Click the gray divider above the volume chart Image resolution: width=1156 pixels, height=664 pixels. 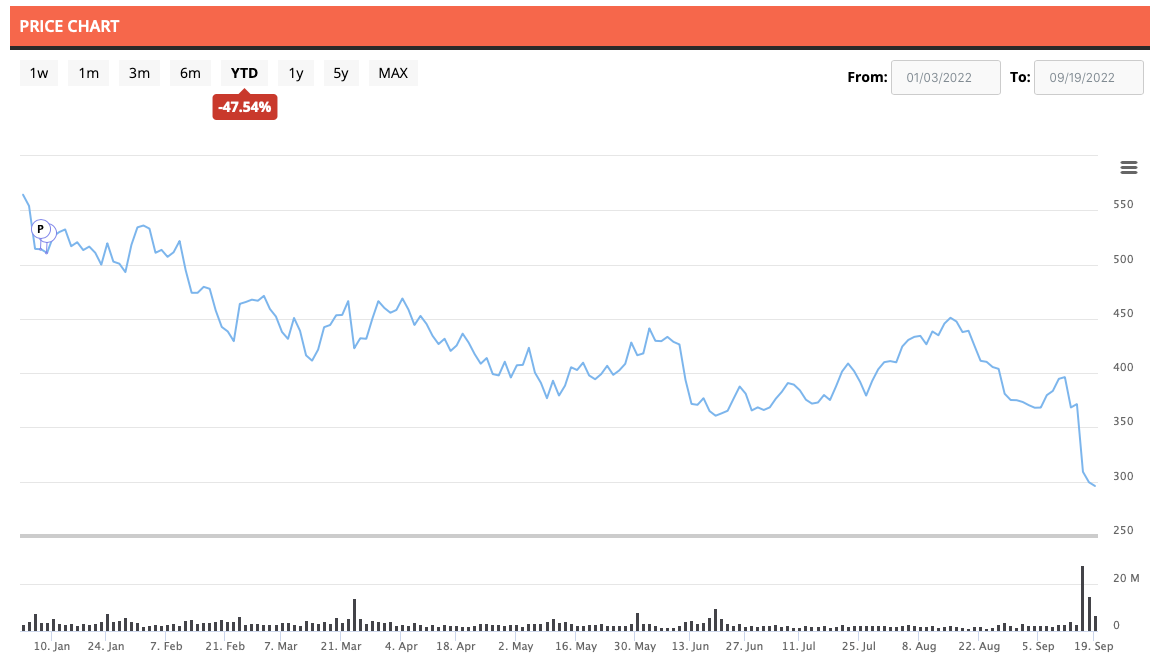pos(560,536)
